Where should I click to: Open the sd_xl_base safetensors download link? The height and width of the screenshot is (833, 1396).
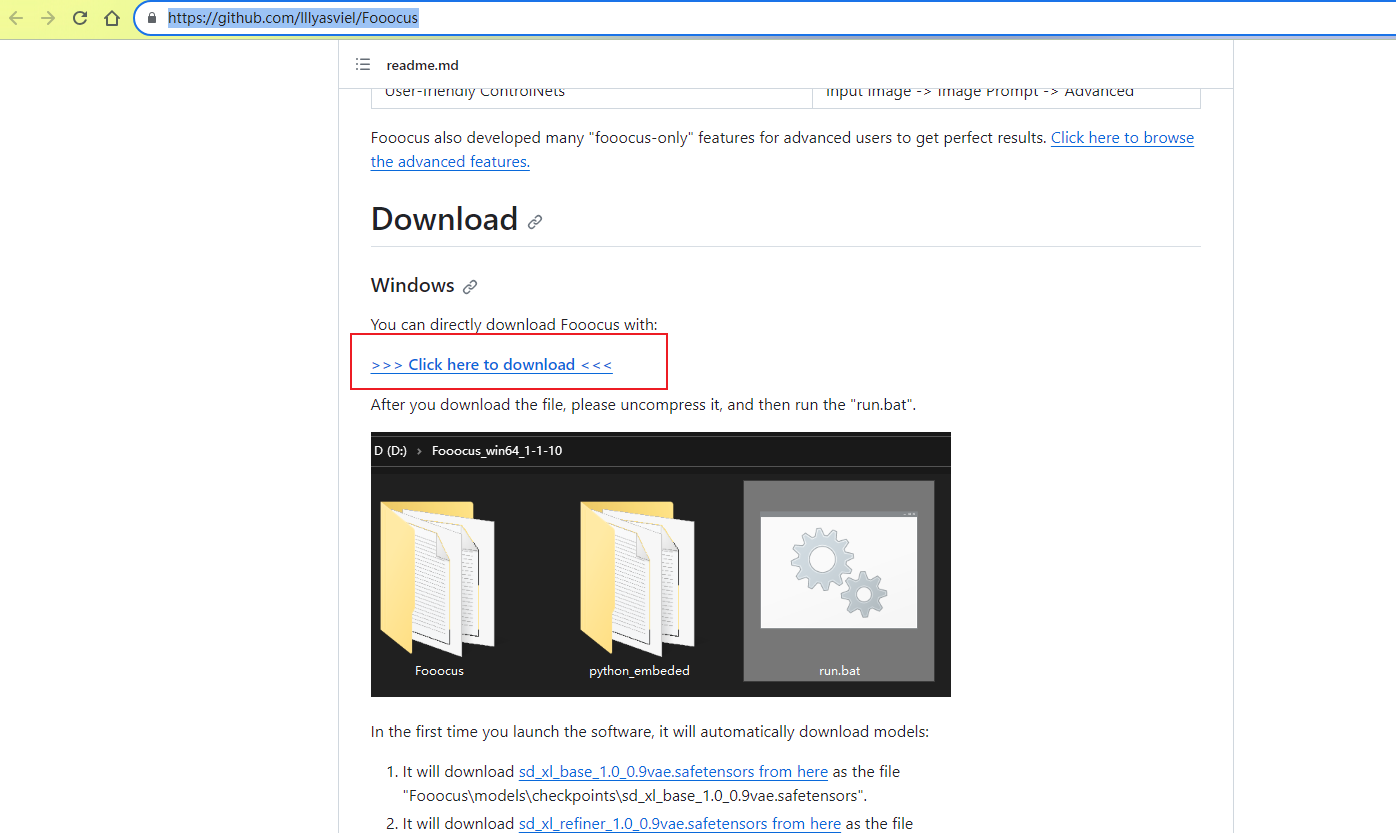672,771
